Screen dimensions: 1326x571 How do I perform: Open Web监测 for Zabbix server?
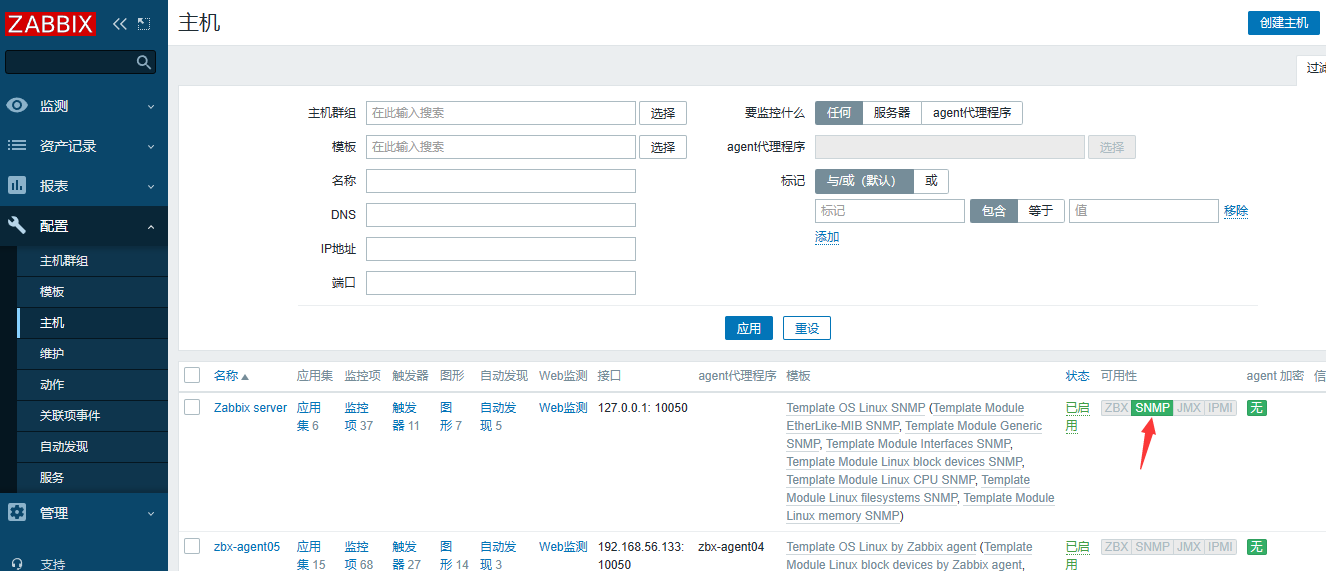(x=563, y=408)
